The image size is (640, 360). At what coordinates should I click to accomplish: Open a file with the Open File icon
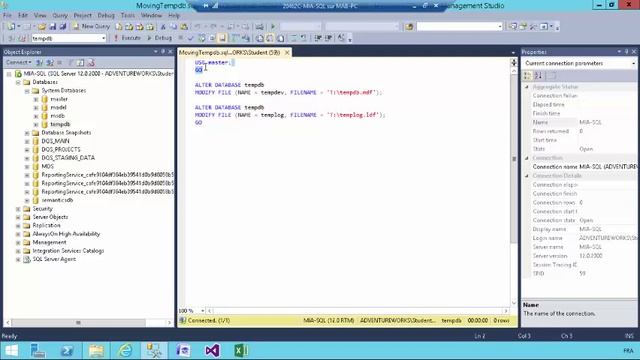pyautogui.click(x=42, y=27)
